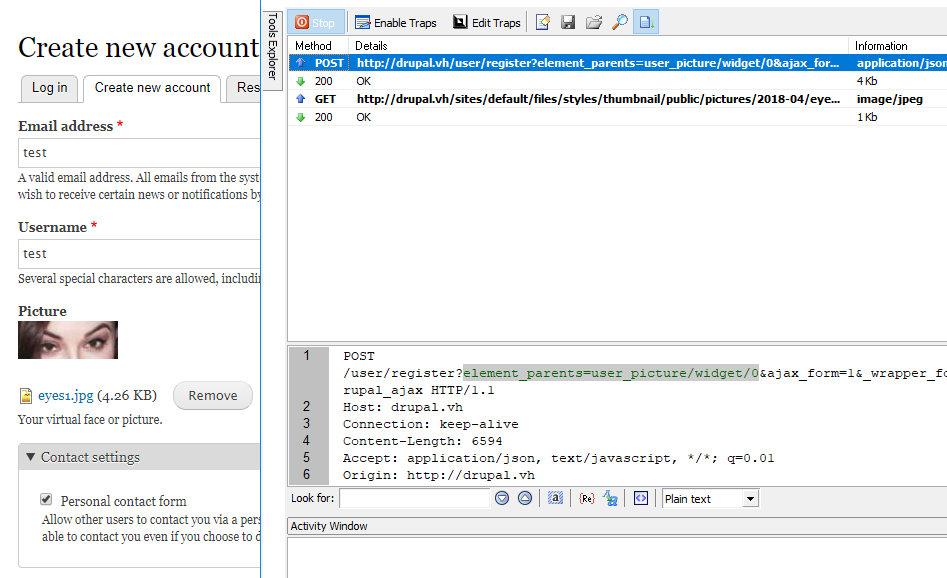Click the open folder icon
The width and height of the screenshot is (947, 578).
tap(594, 22)
